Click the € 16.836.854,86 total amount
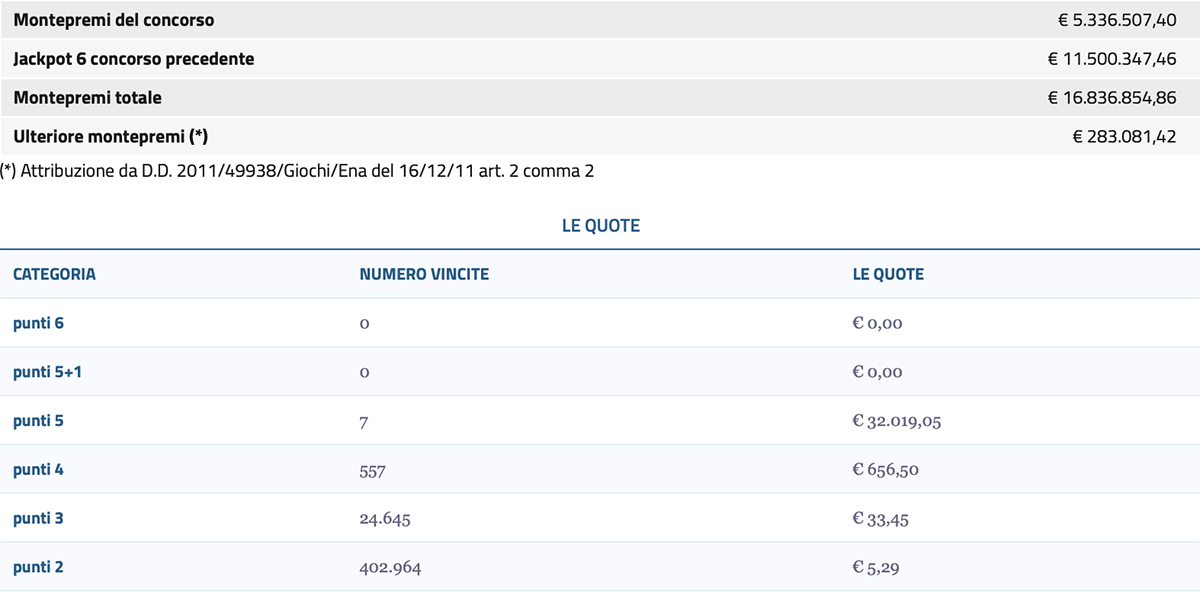 [1112, 97]
